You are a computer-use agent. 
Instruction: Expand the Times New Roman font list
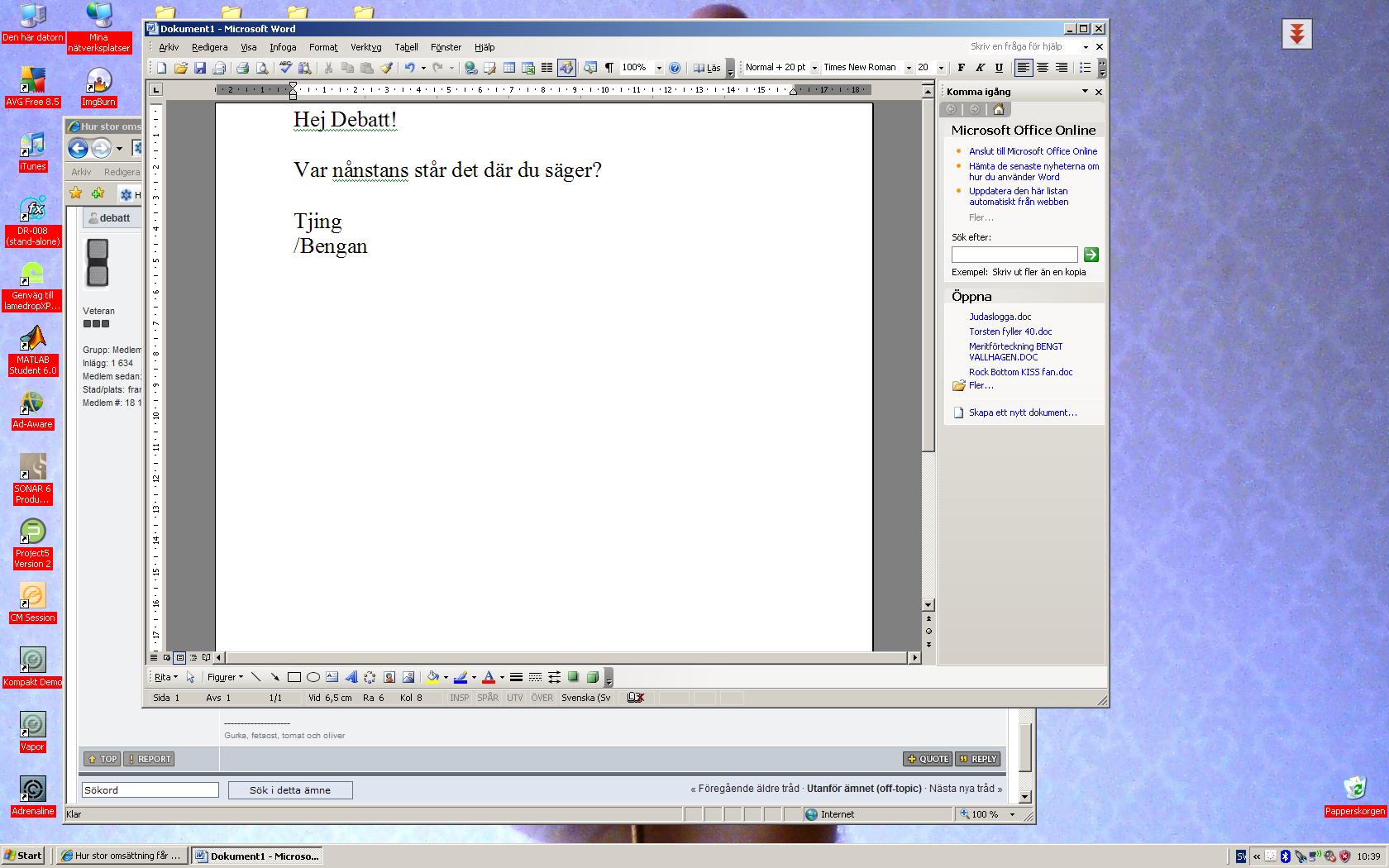pyautogui.click(x=909, y=68)
